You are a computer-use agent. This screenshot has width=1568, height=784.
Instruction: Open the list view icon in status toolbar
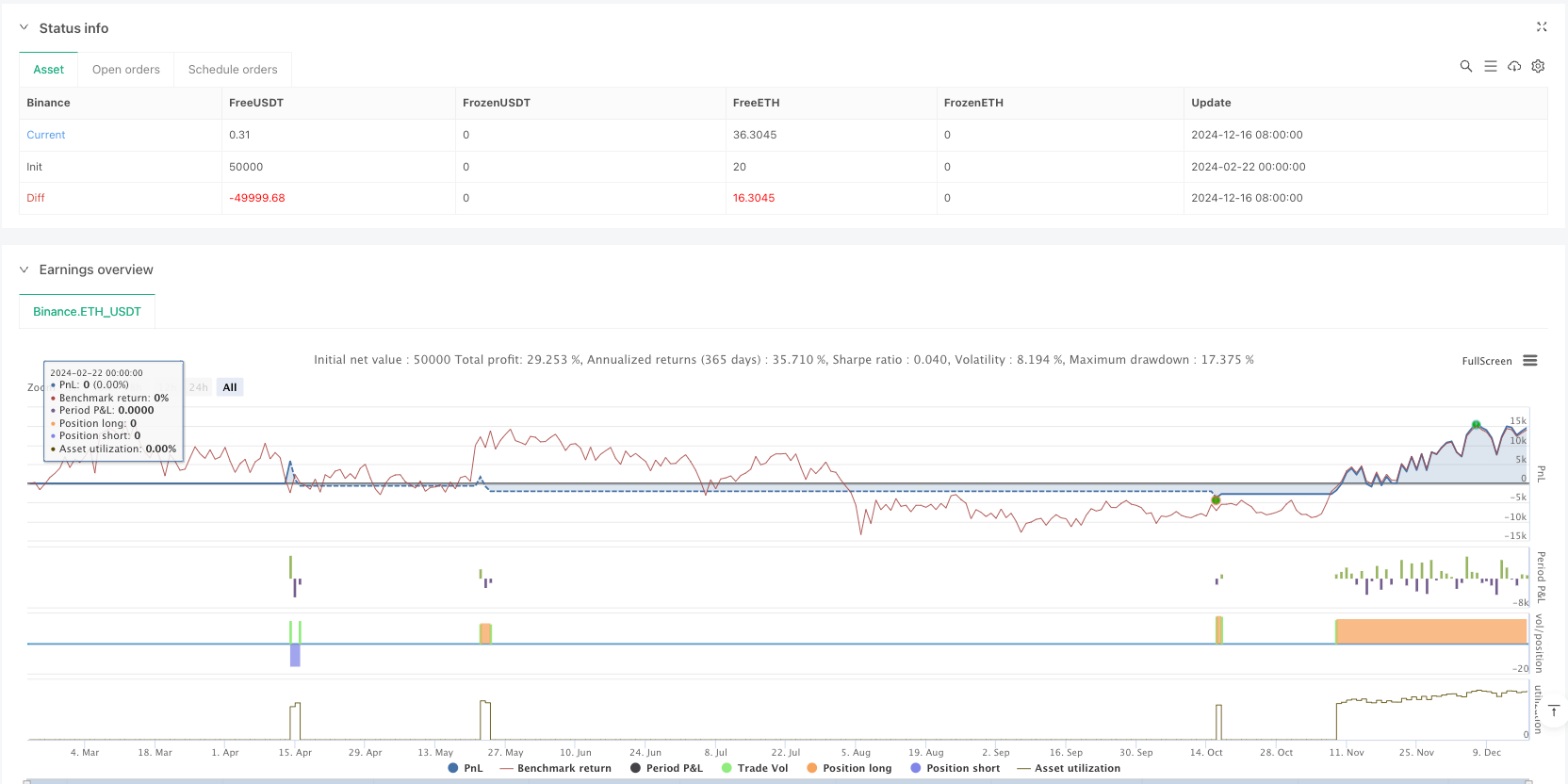[1491, 66]
